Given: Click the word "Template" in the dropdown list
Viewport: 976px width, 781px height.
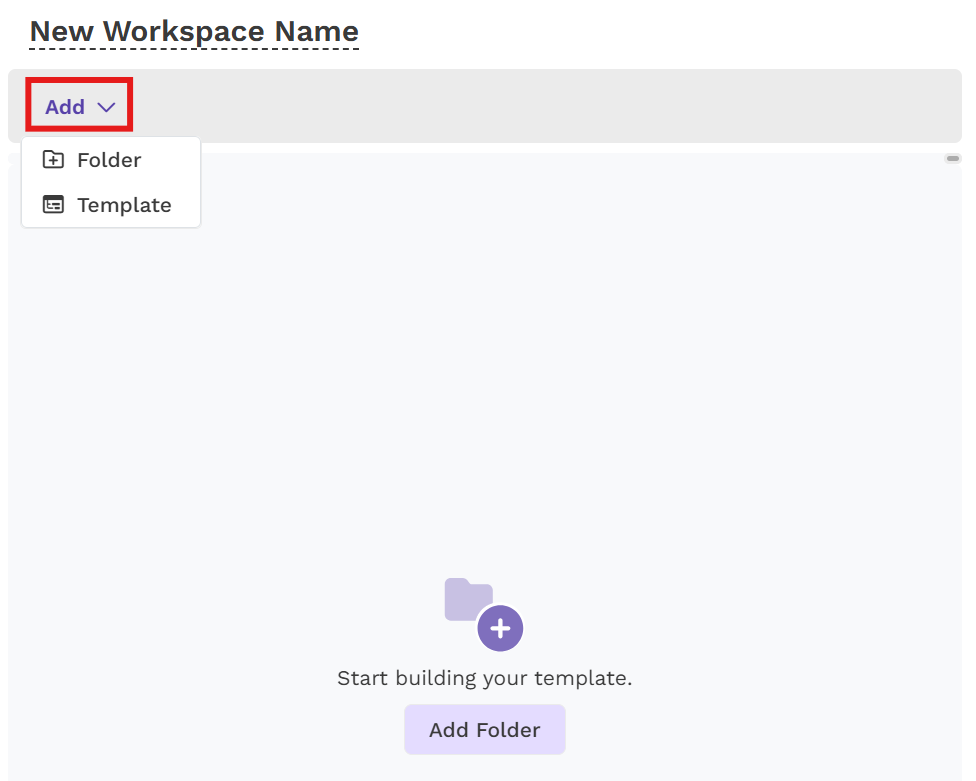Looking at the screenshot, I should (124, 205).
